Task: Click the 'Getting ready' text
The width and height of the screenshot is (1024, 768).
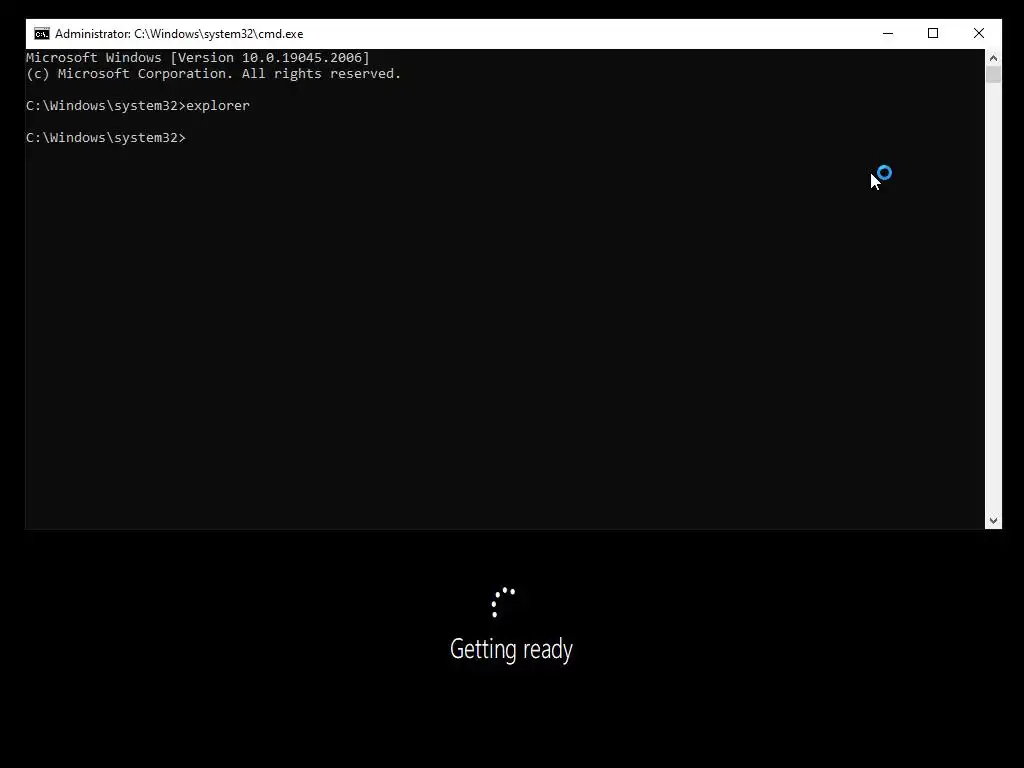Action: point(511,649)
